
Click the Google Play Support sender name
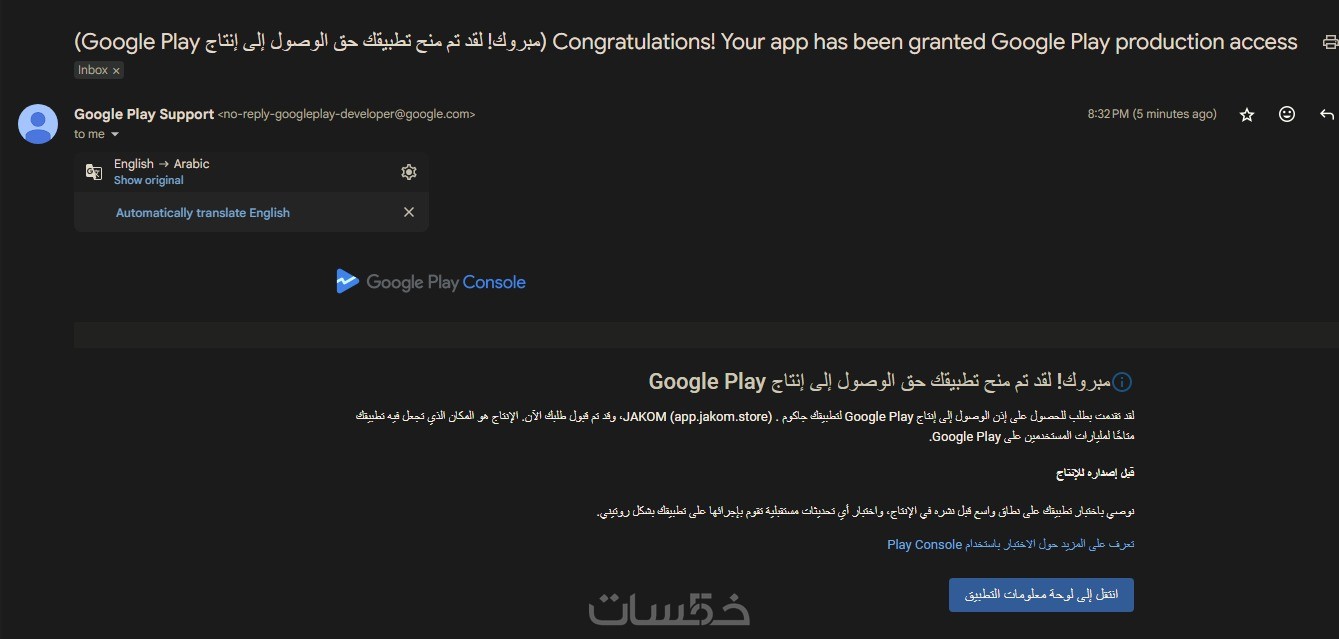(144, 114)
